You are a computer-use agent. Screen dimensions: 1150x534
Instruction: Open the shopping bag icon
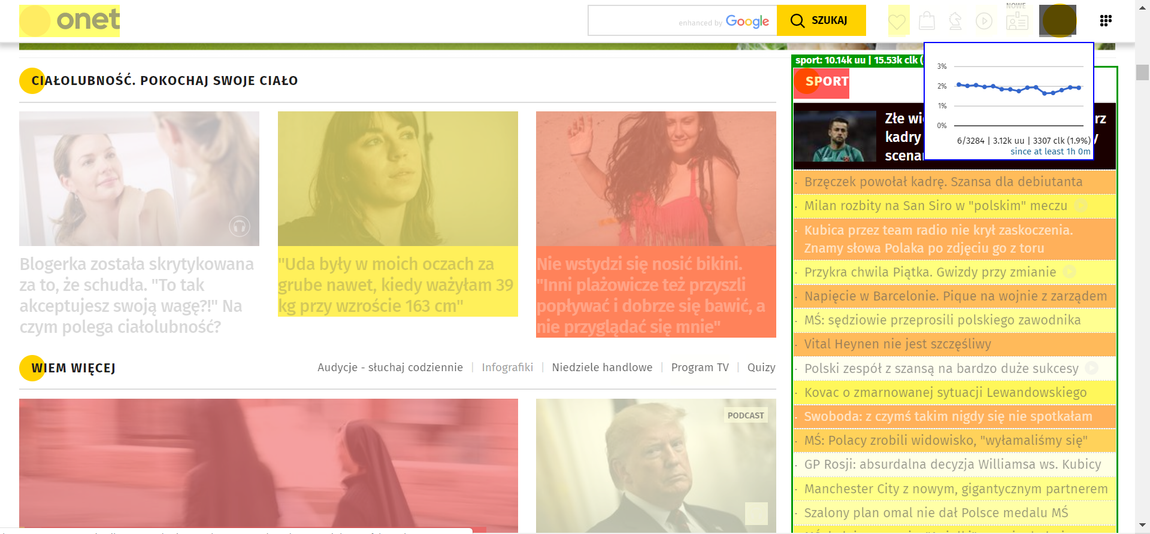928,21
